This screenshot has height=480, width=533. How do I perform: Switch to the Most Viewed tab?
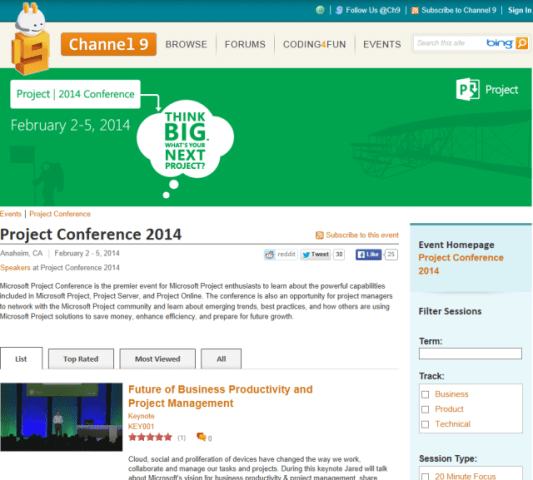click(x=157, y=359)
